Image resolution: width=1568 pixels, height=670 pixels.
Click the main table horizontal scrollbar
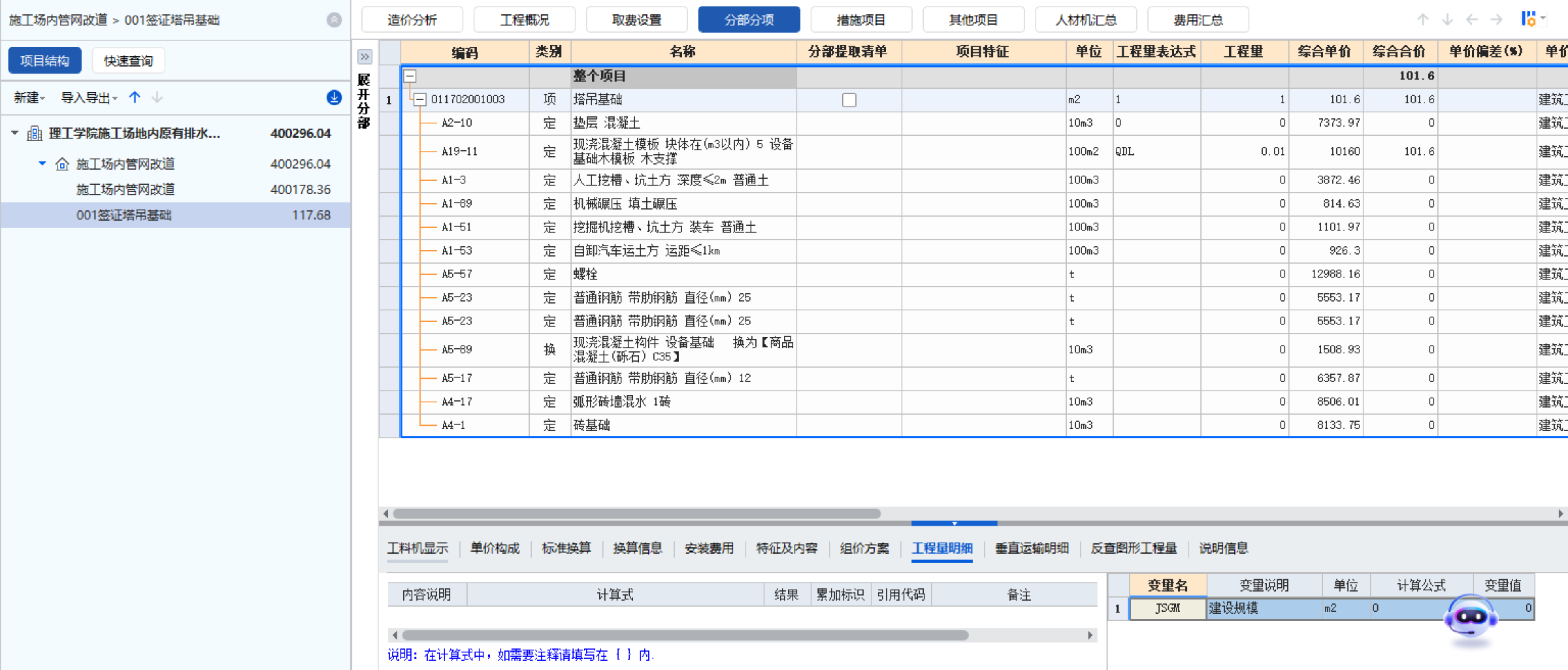(636, 514)
